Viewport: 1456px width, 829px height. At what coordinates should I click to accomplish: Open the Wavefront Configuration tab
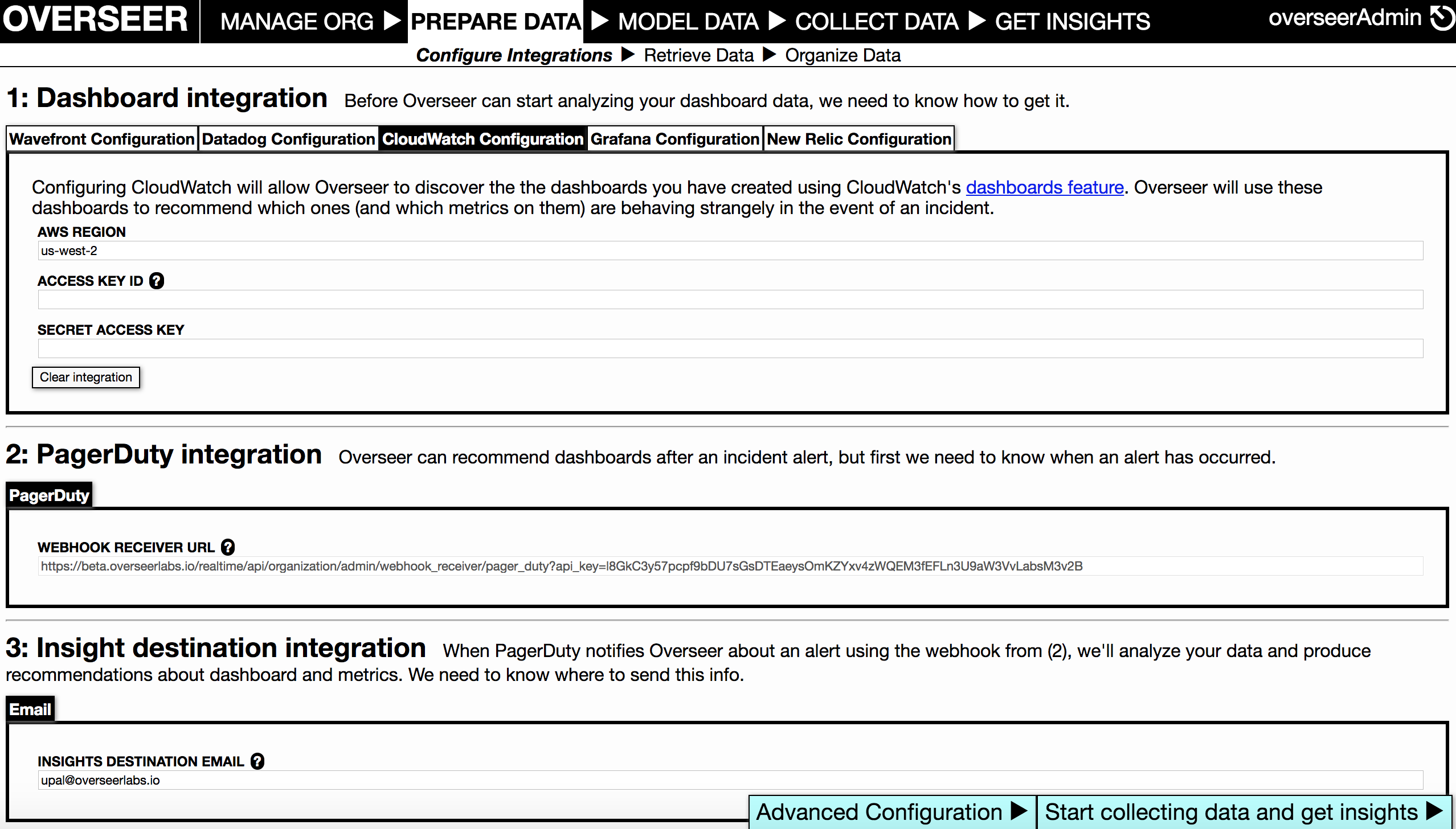coord(103,139)
